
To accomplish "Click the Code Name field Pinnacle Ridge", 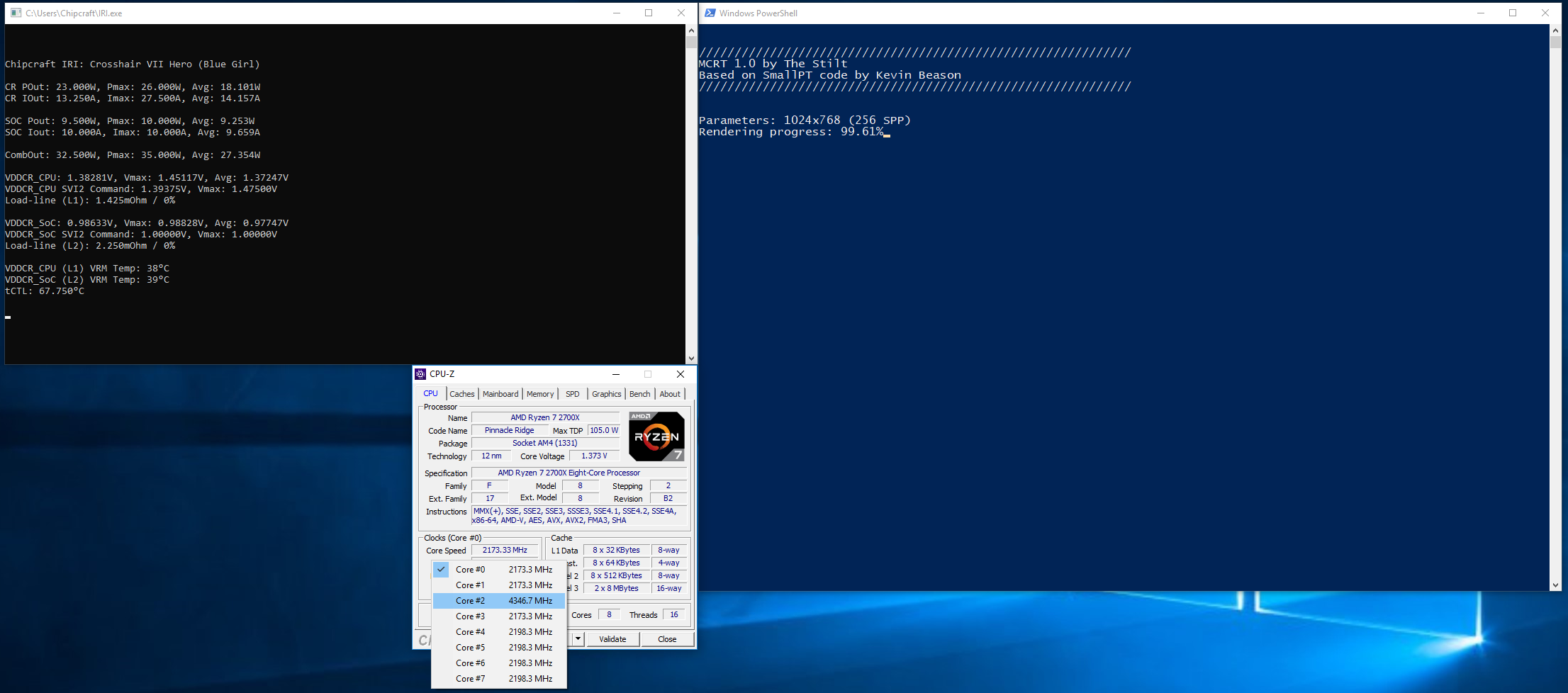I will (x=510, y=431).
